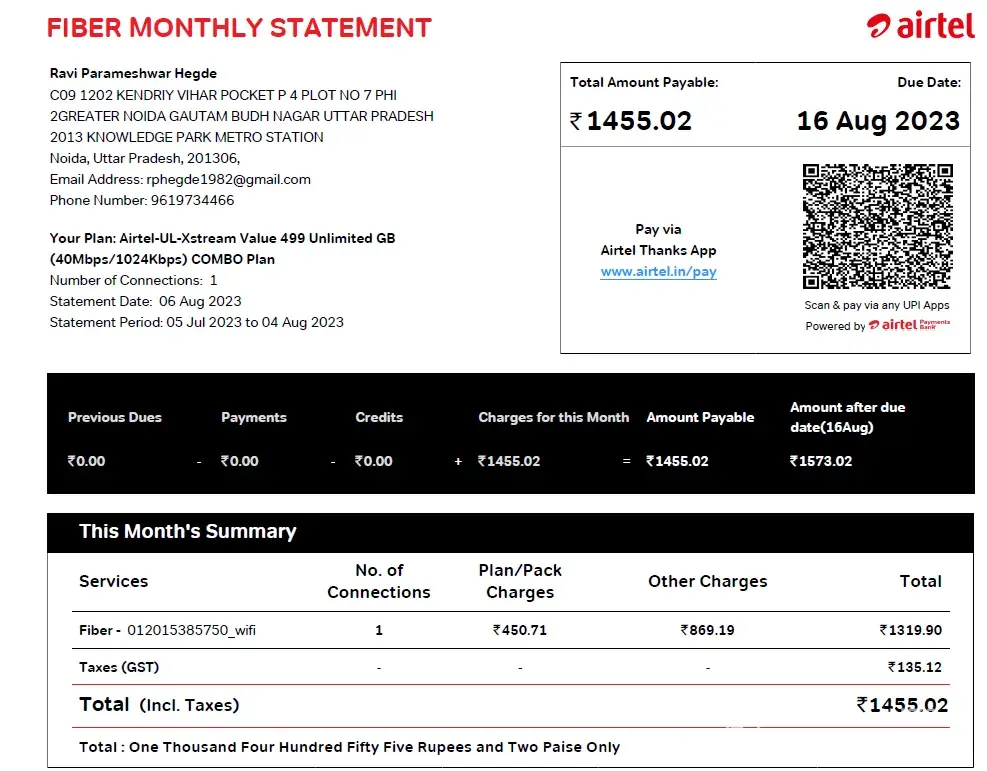Click the Plan/Pack Charges value ₹450.71

click(x=520, y=631)
